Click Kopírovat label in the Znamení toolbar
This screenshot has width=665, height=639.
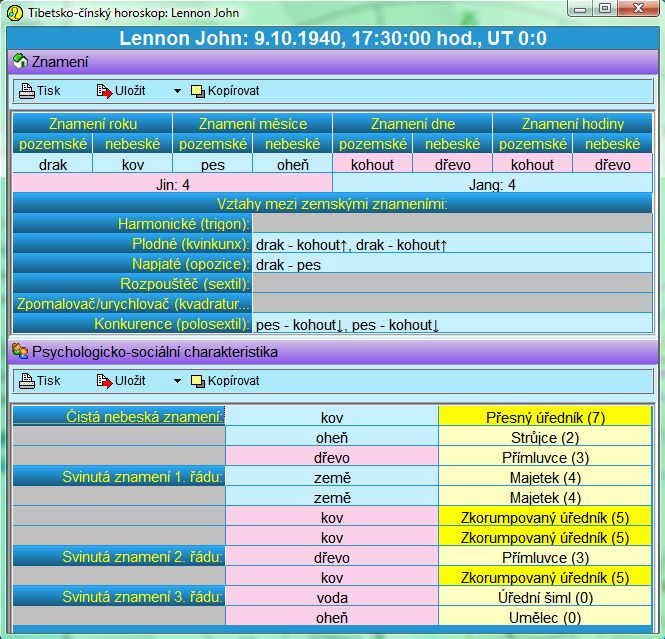click(233, 91)
